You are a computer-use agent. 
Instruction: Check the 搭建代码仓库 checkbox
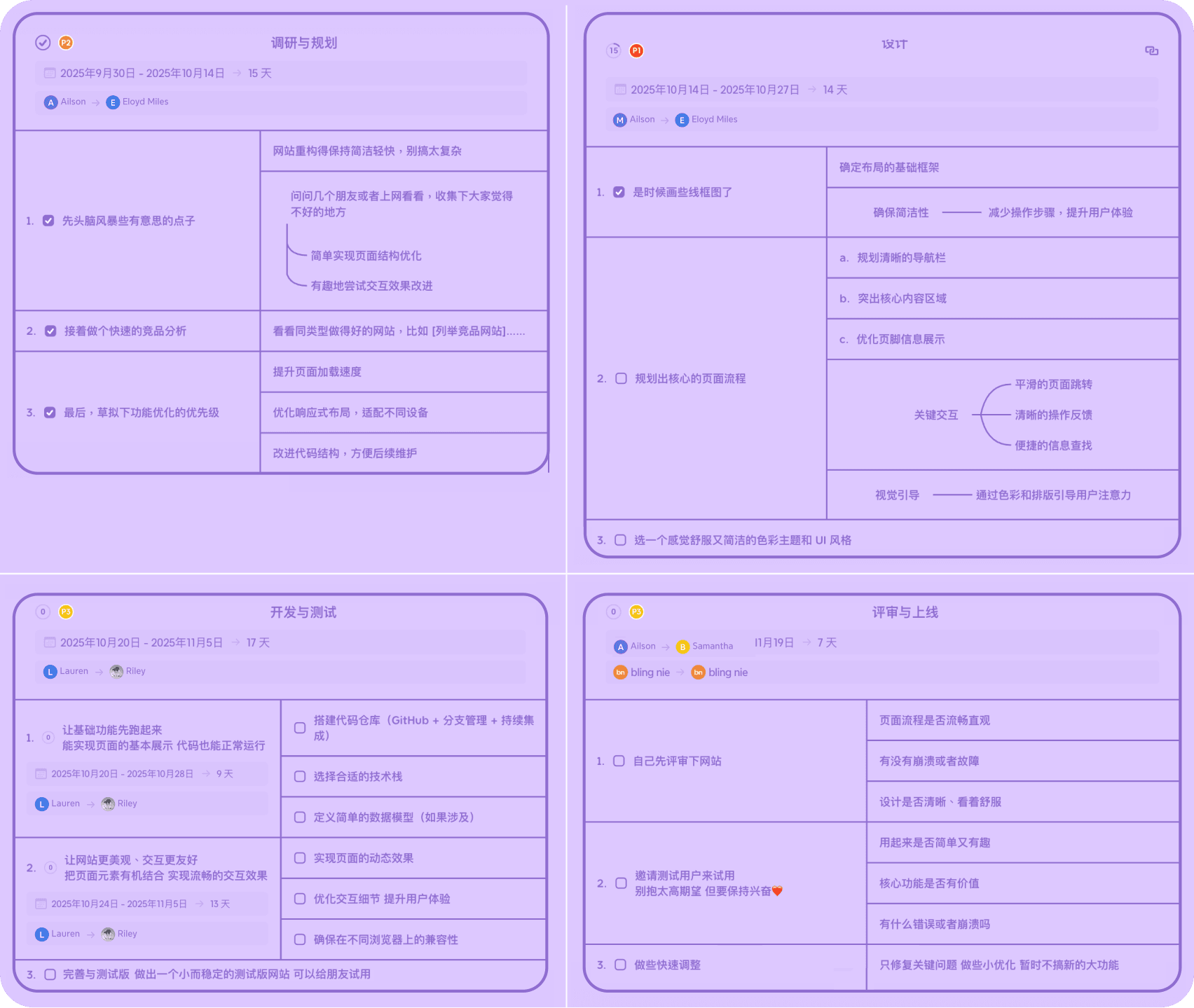tap(300, 728)
